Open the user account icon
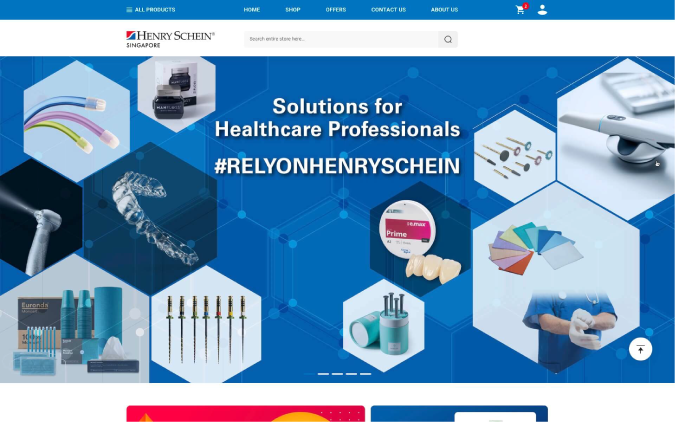 [x=542, y=10]
